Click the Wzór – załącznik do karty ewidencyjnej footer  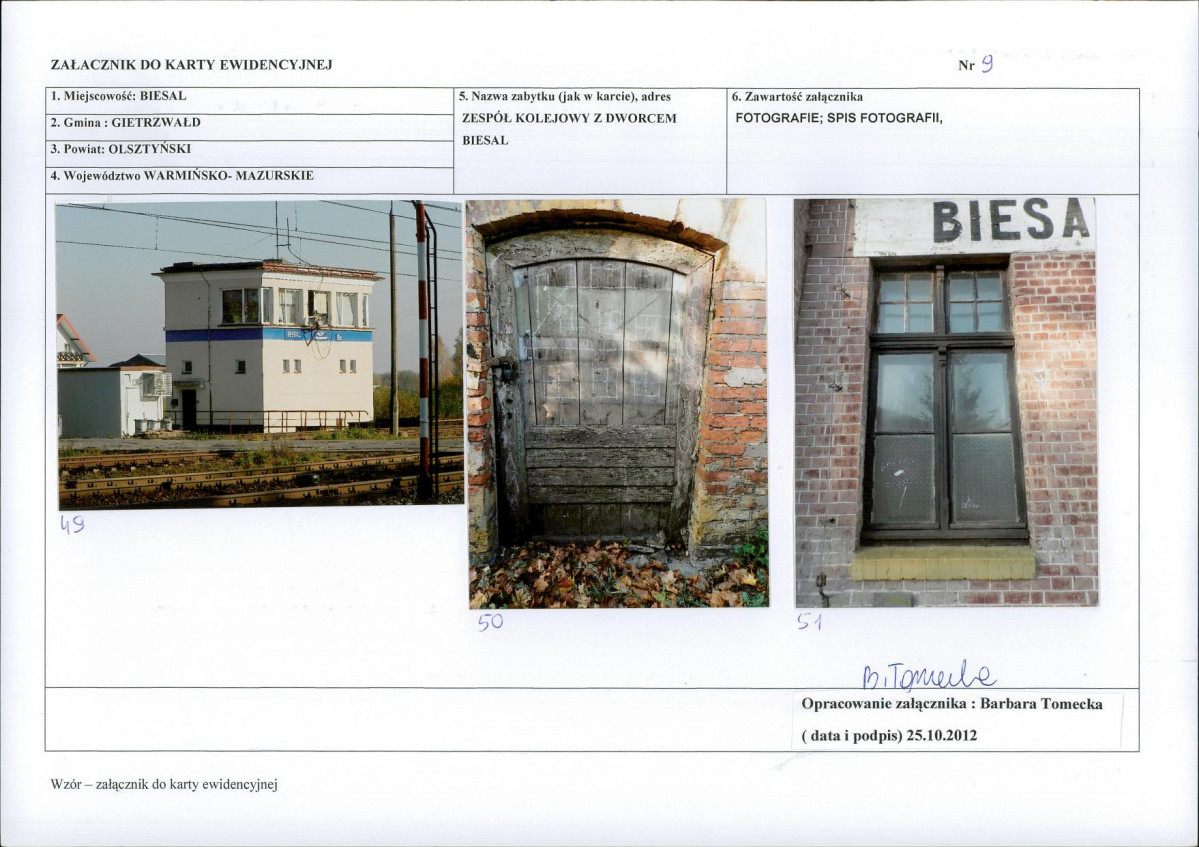(x=164, y=784)
